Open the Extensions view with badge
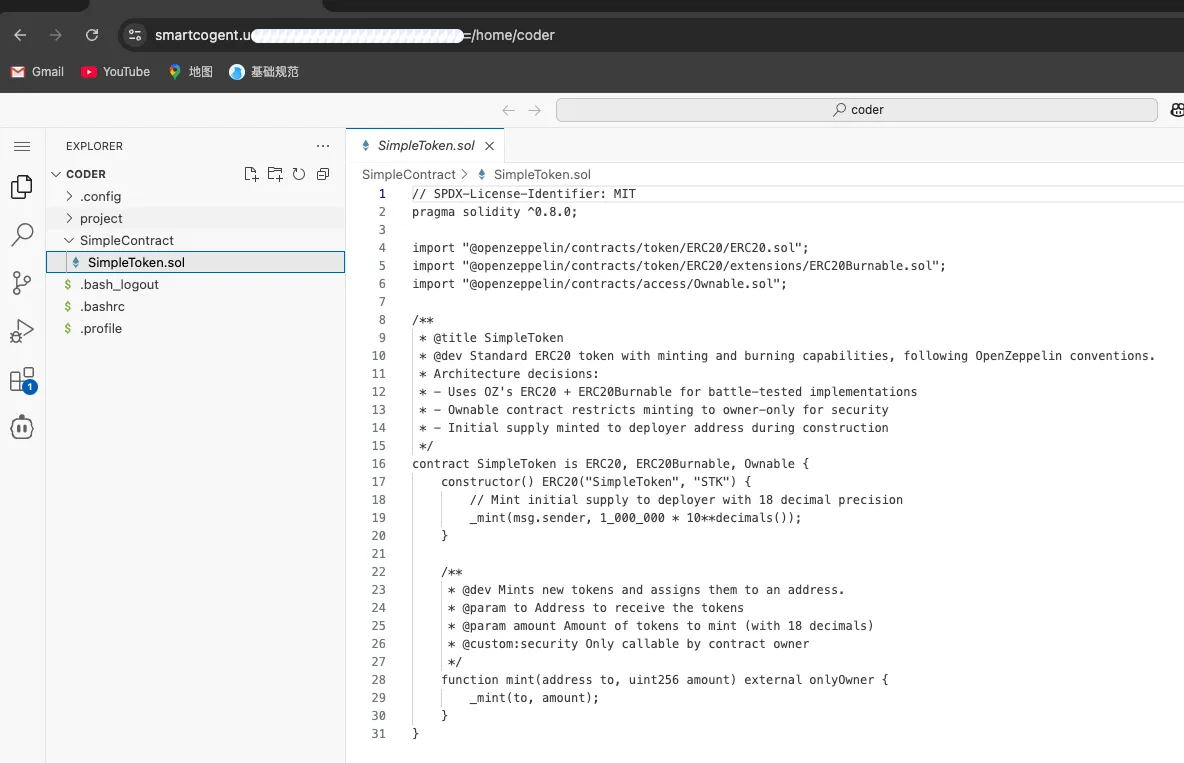This screenshot has height=763, width=1184. [x=22, y=380]
